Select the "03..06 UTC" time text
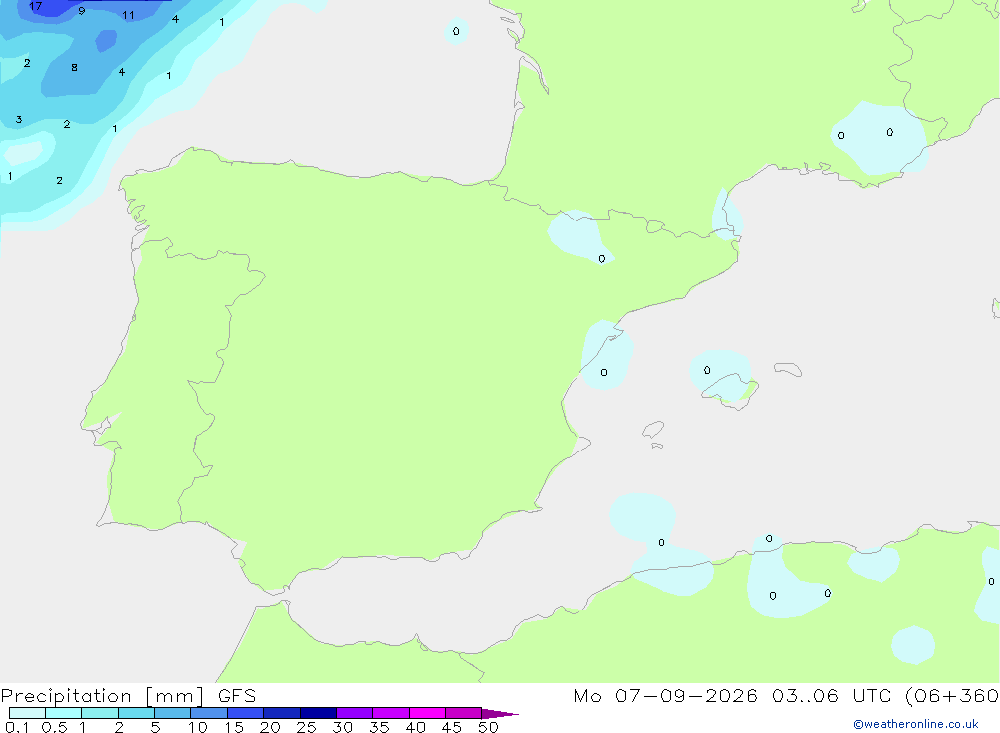This screenshot has width=1000, height=733. point(831,696)
